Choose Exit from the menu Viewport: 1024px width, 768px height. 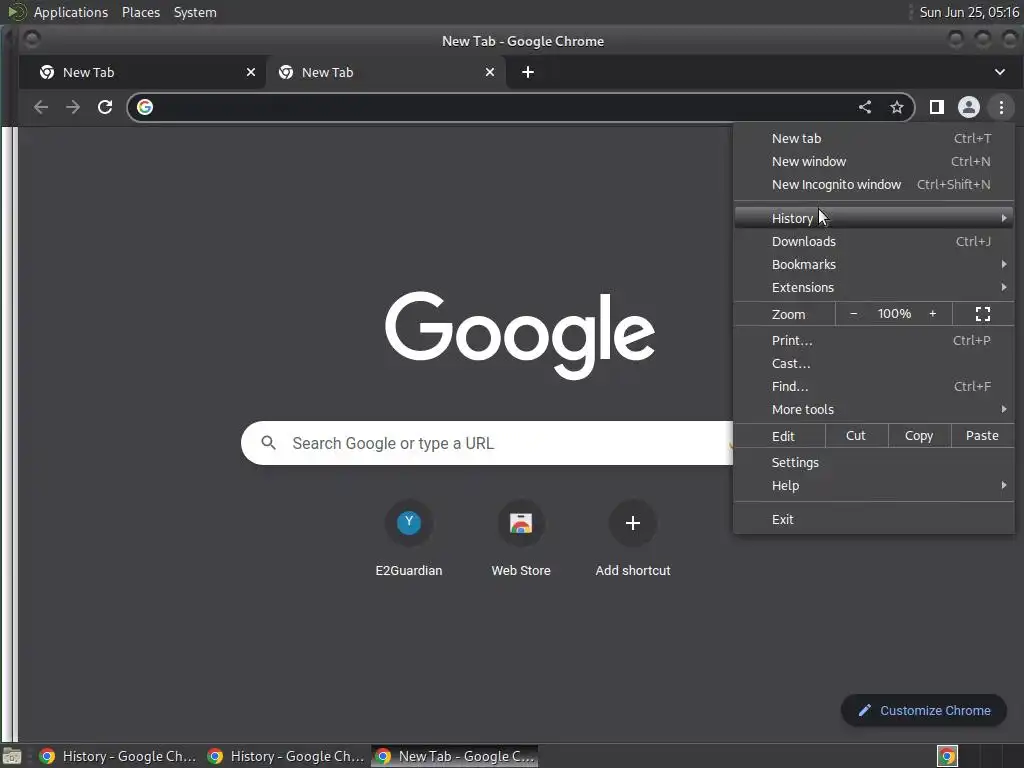tap(874, 520)
